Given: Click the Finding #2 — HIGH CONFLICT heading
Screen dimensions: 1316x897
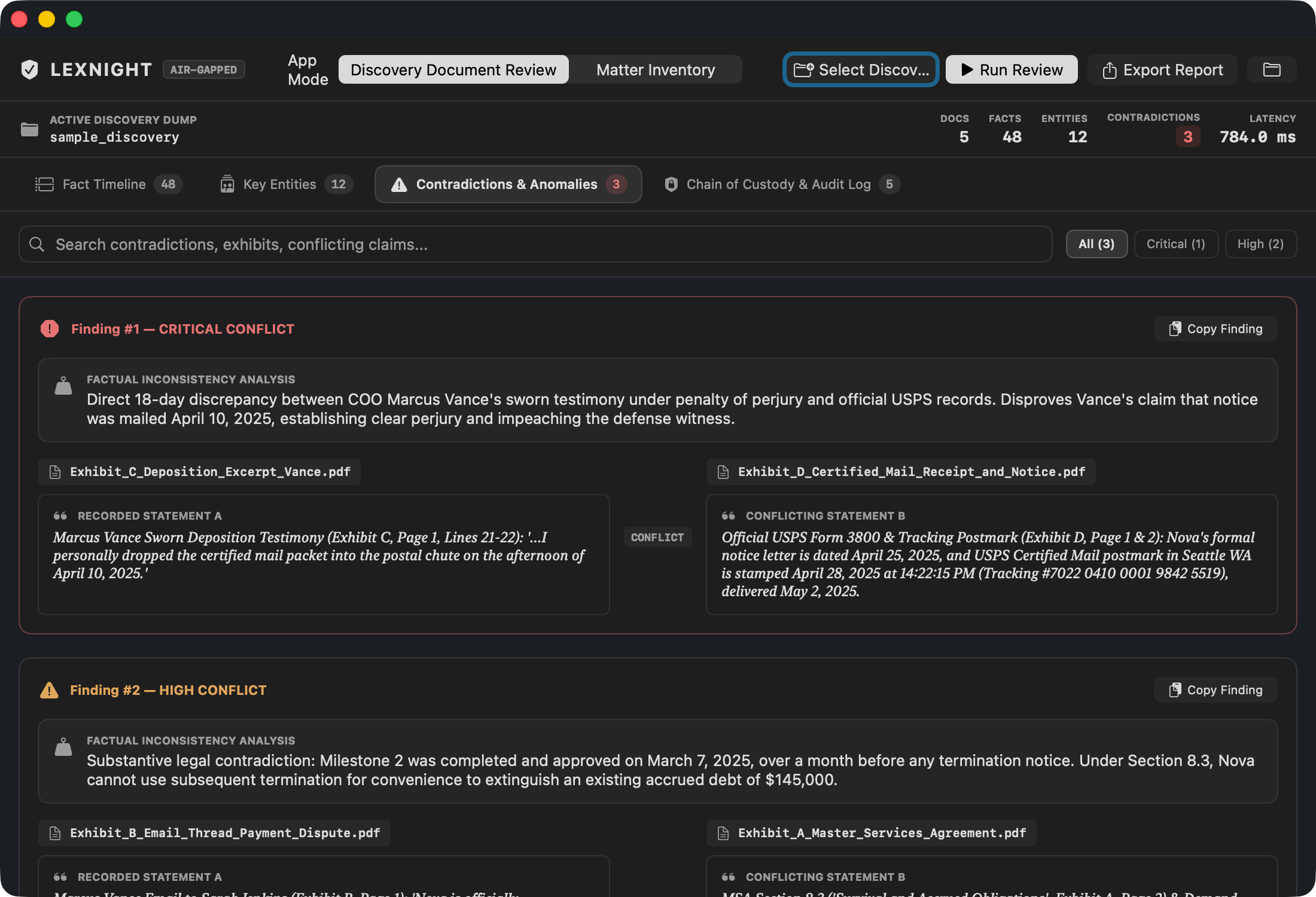Looking at the screenshot, I should point(168,690).
